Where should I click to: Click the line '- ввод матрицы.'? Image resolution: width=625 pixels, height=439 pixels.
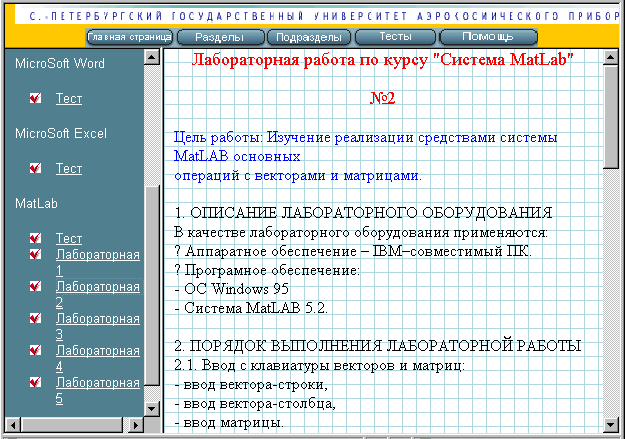[229, 423]
